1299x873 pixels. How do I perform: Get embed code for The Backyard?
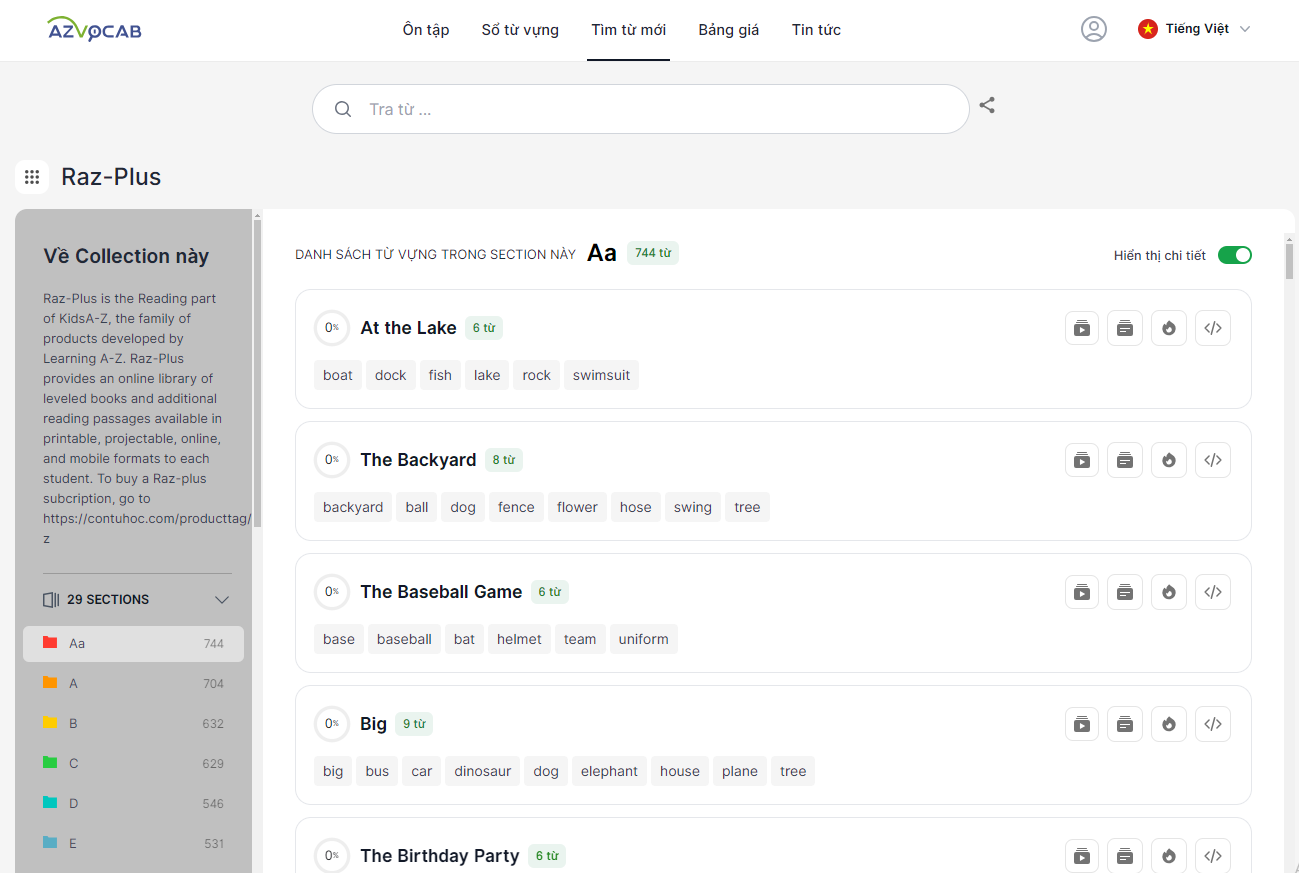click(1213, 460)
